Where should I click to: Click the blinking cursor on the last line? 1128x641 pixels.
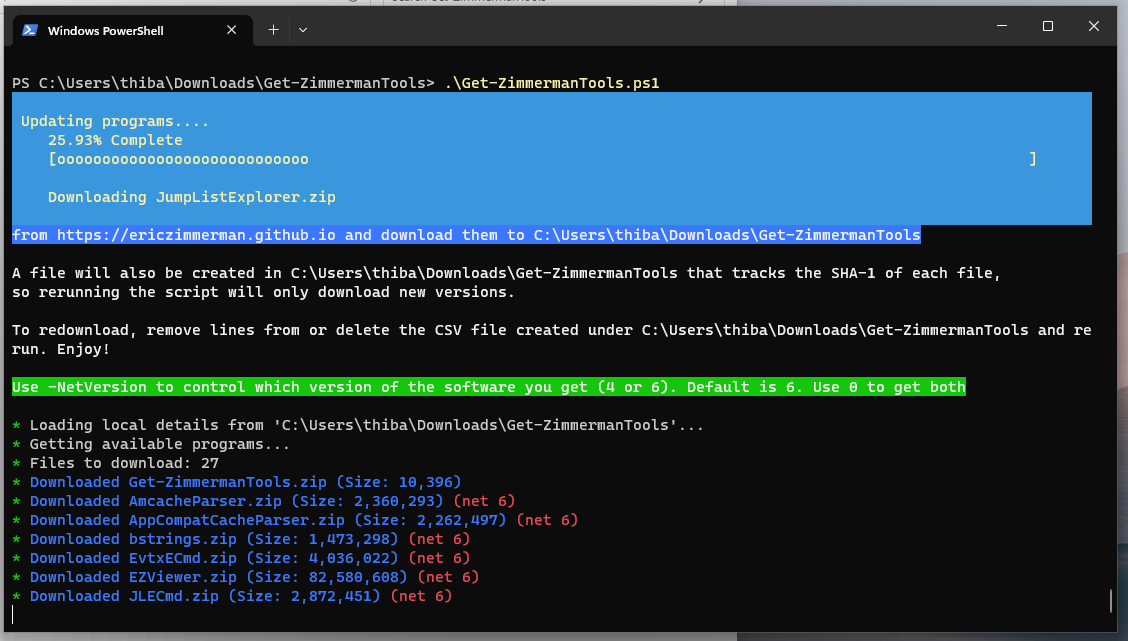(x=13, y=614)
